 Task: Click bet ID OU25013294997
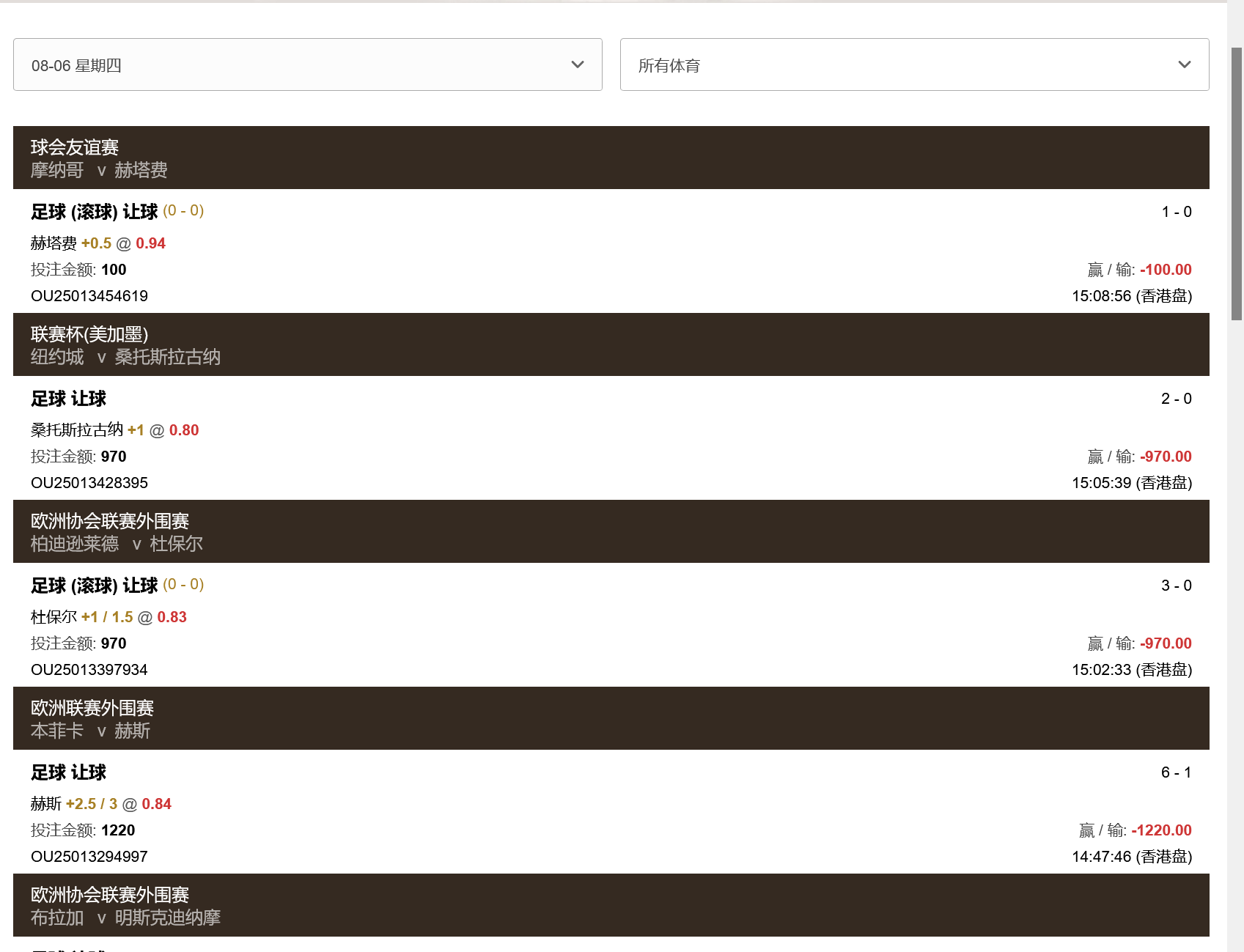pos(89,857)
